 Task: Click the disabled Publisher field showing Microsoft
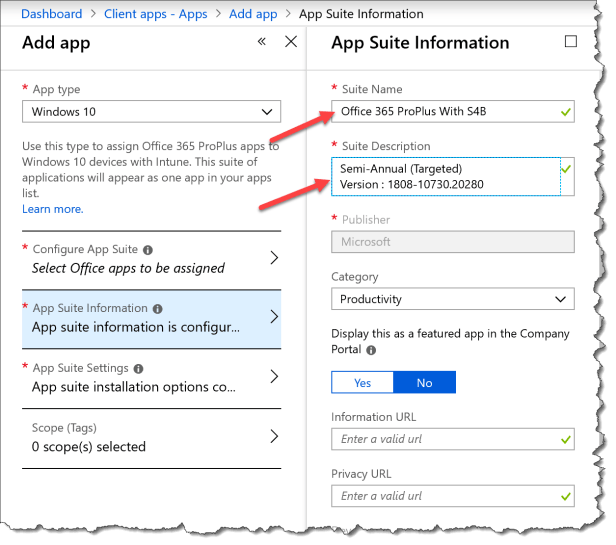point(453,242)
